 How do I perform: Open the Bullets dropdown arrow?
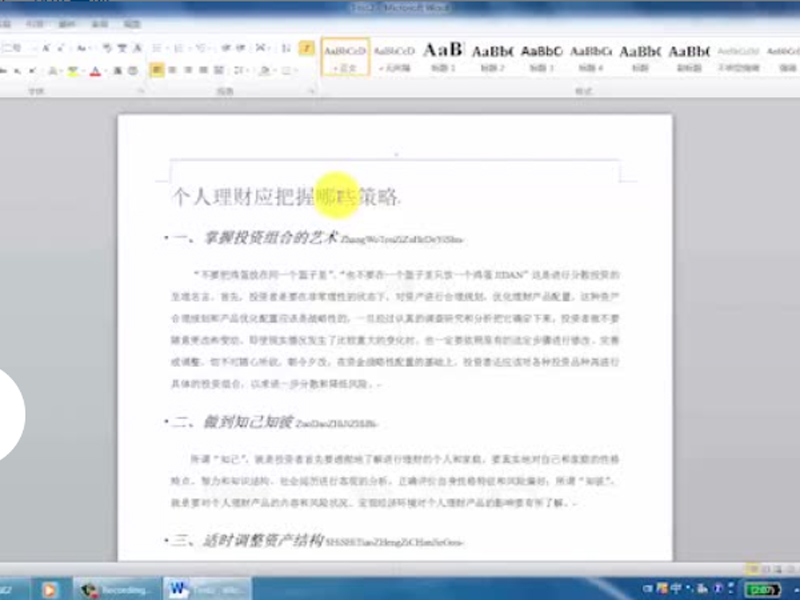click(x=166, y=48)
